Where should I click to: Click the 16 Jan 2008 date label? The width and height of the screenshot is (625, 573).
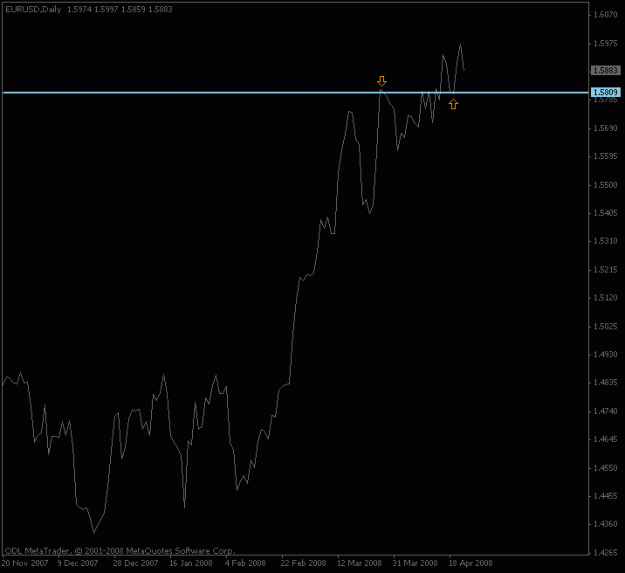(191, 563)
